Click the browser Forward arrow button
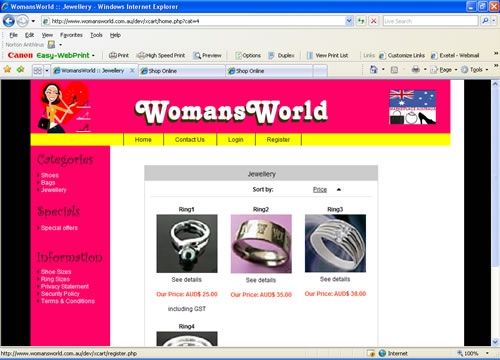The height and width of the screenshot is (360, 500). pos(23,21)
